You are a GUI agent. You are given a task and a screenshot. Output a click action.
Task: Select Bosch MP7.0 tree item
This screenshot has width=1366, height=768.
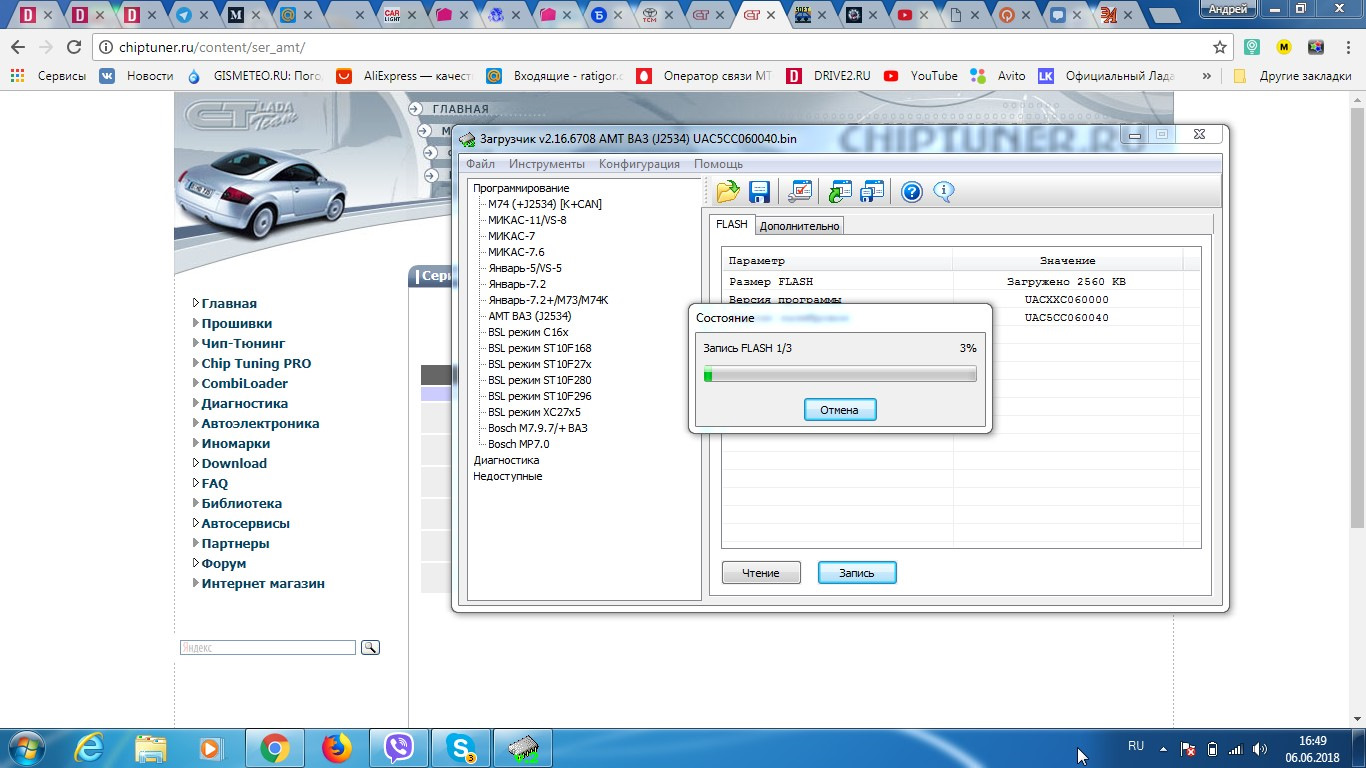tap(518, 444)
